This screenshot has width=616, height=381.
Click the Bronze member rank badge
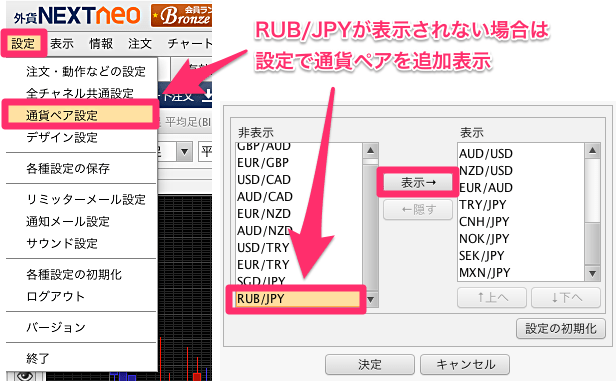[x=182, y=16]
